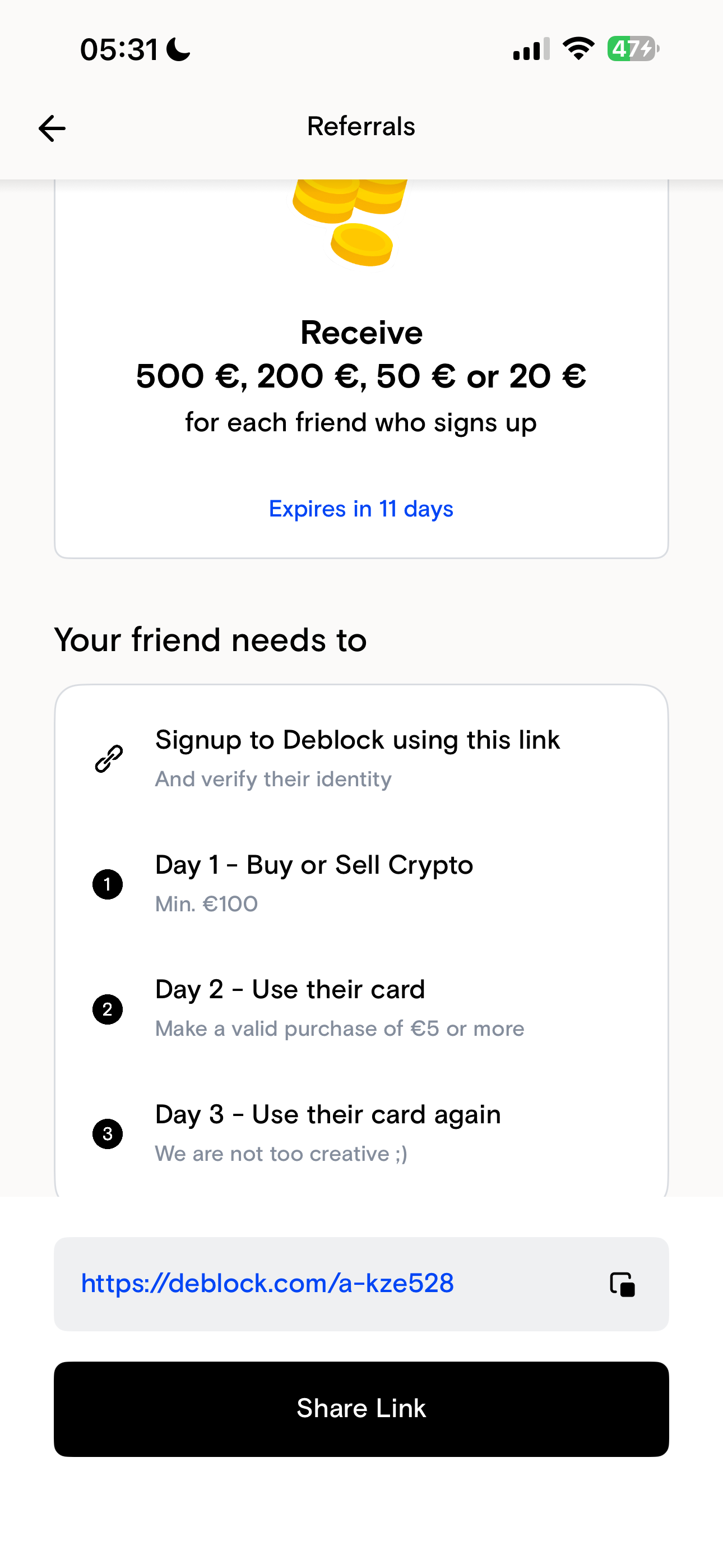Tap the step 3 number badge
The height and width of the screenshot is (1568, 723).
tap(108, 1134)
